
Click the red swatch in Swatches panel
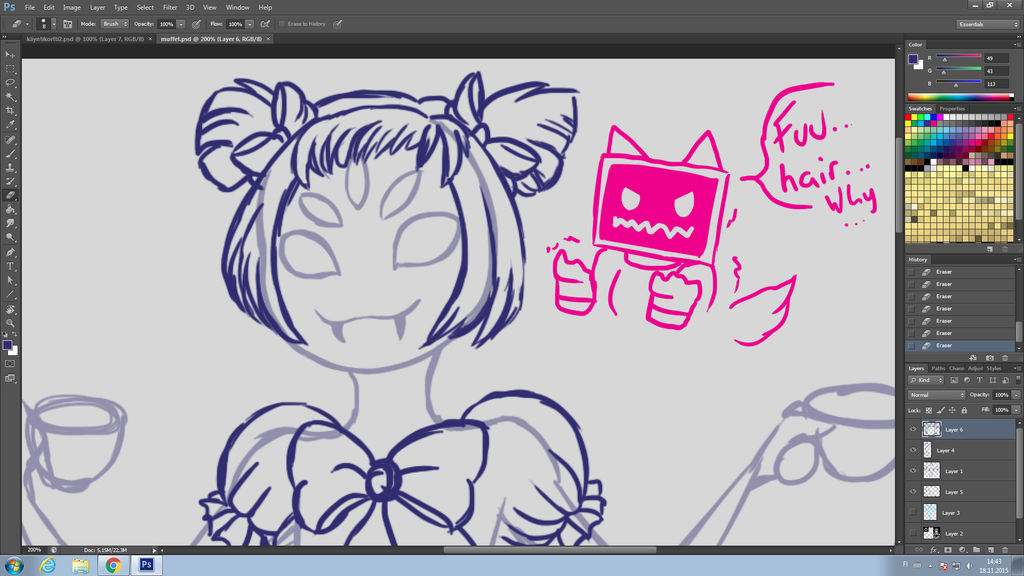point(908,117)
